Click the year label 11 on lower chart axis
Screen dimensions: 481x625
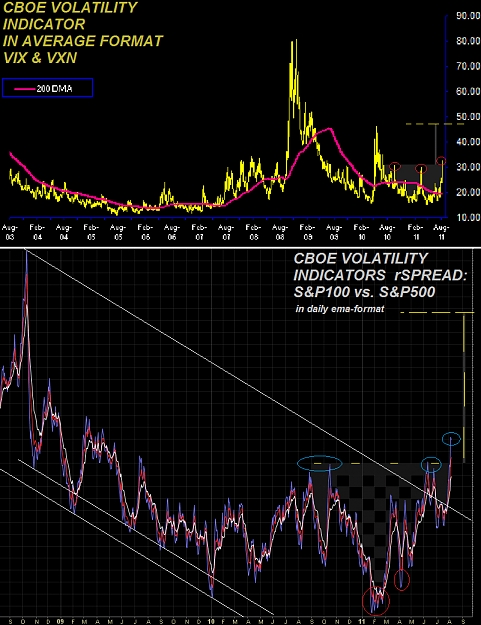(362, 621)
